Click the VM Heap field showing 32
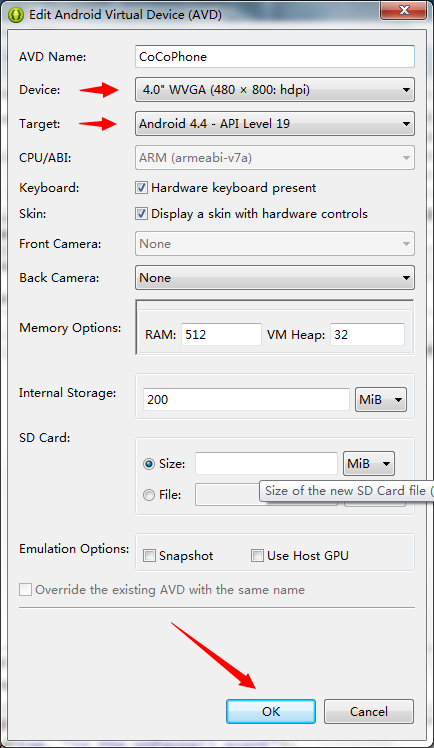 coord(367,334)
